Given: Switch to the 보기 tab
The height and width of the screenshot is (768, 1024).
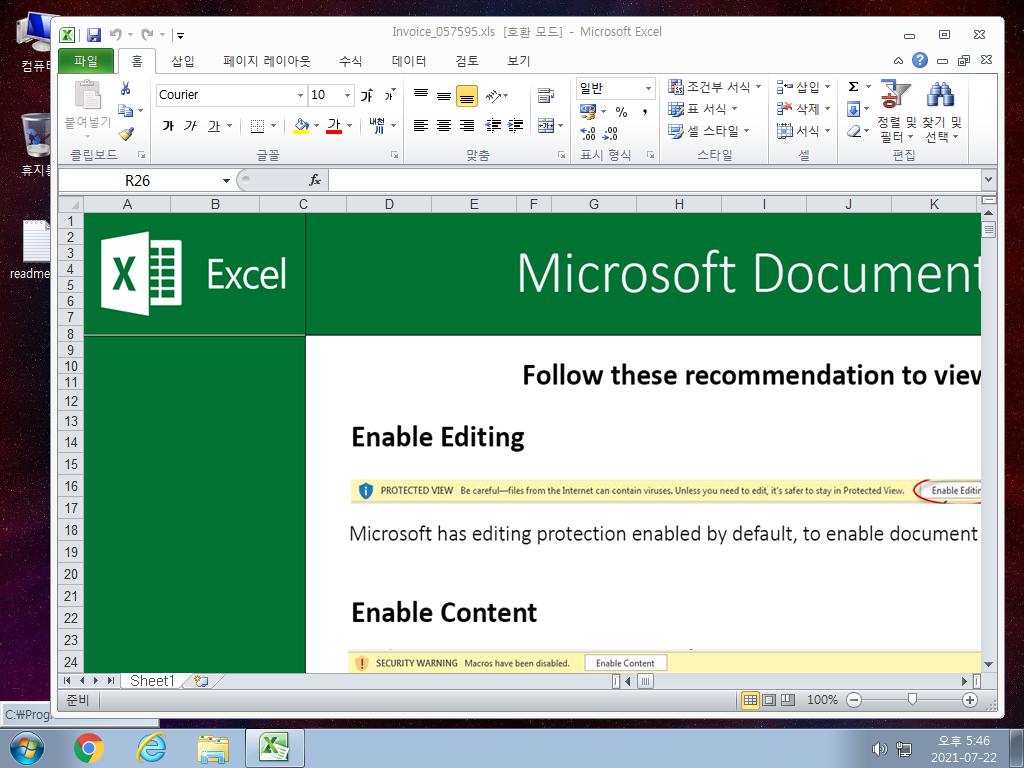Looking at the screenshot, I should 519,61.
